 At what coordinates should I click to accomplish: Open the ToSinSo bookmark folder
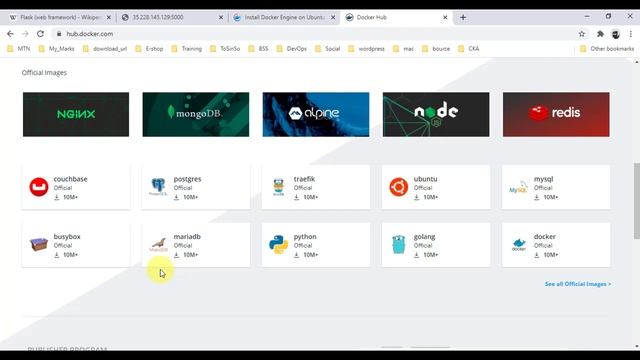click(x=225, y=49)
